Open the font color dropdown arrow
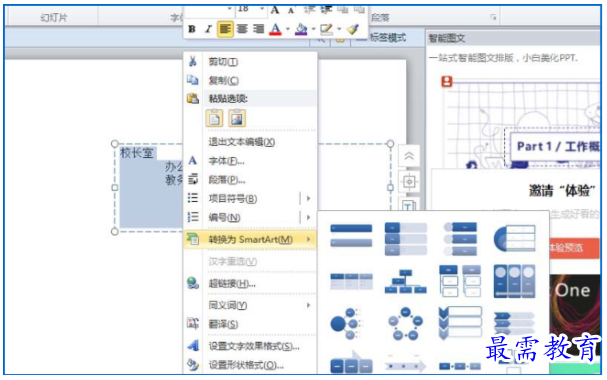 point(288,29)
